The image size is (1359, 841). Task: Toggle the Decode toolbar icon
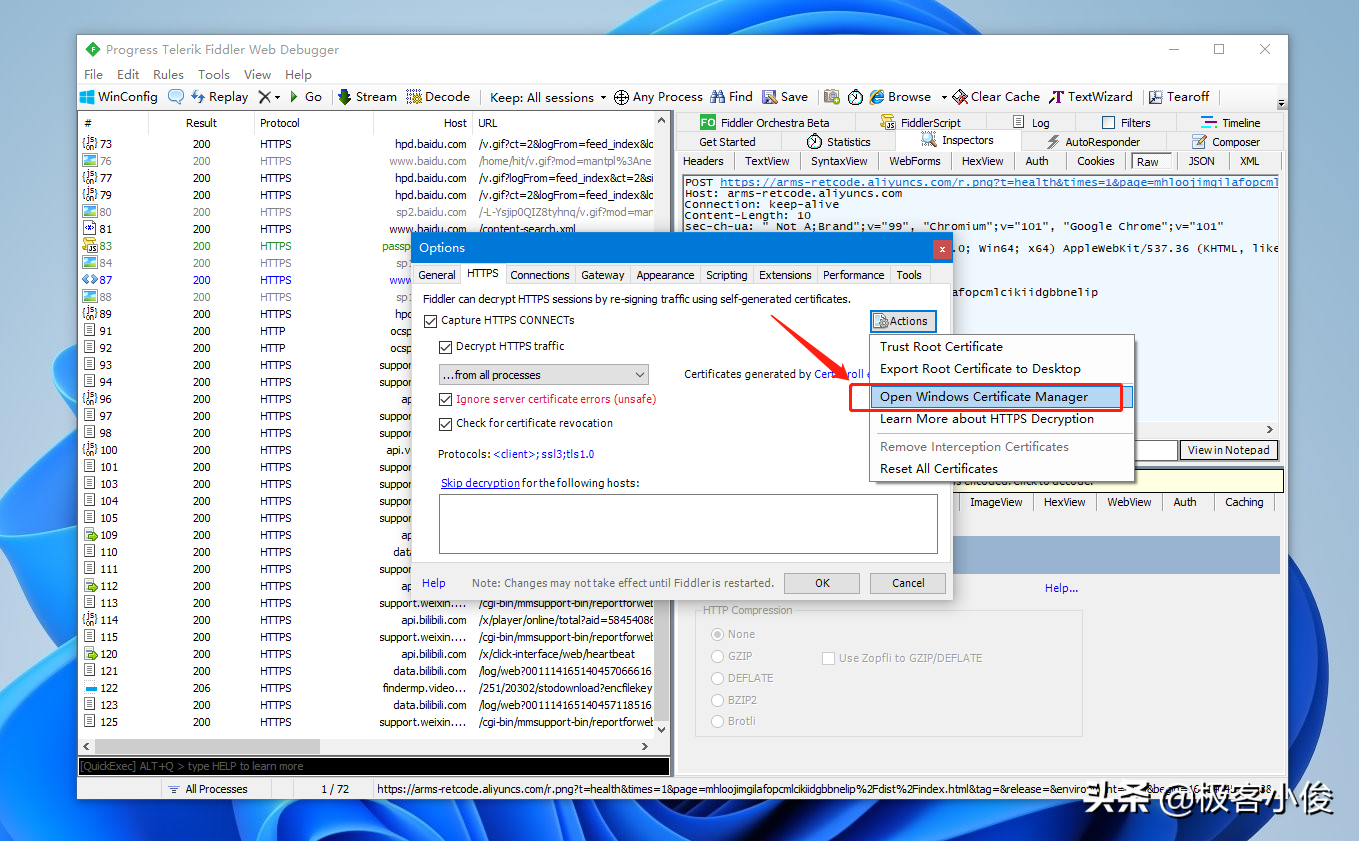click(x=414, y=97)
